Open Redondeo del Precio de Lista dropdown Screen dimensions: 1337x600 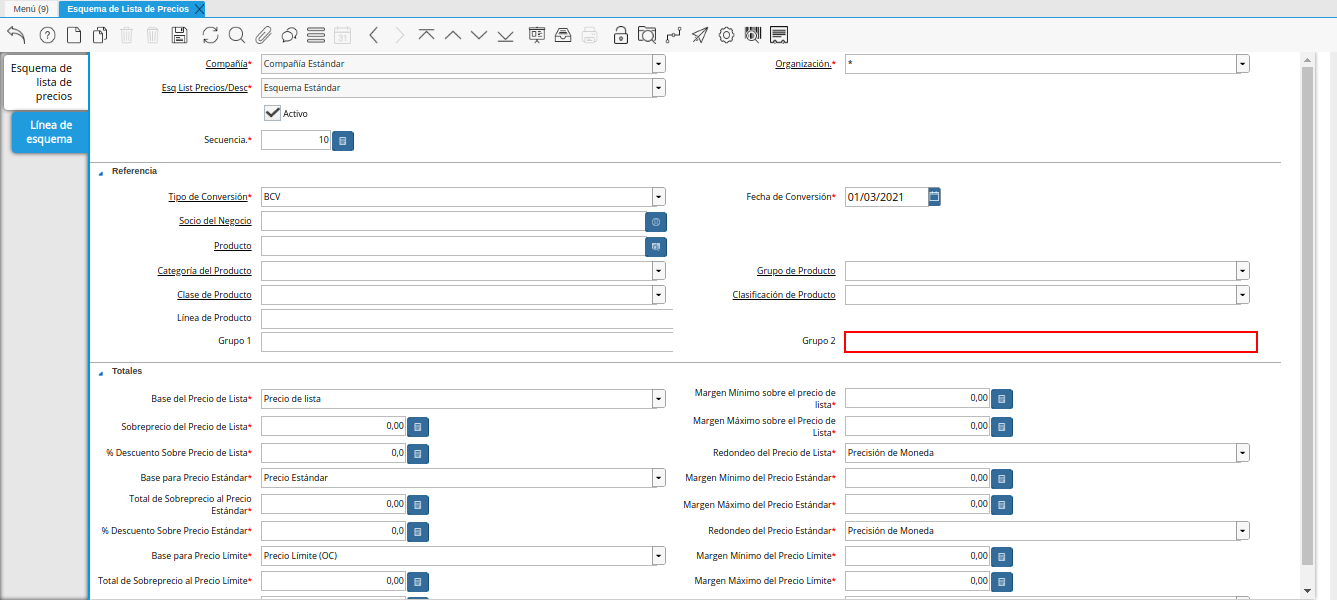point(1242,453)
